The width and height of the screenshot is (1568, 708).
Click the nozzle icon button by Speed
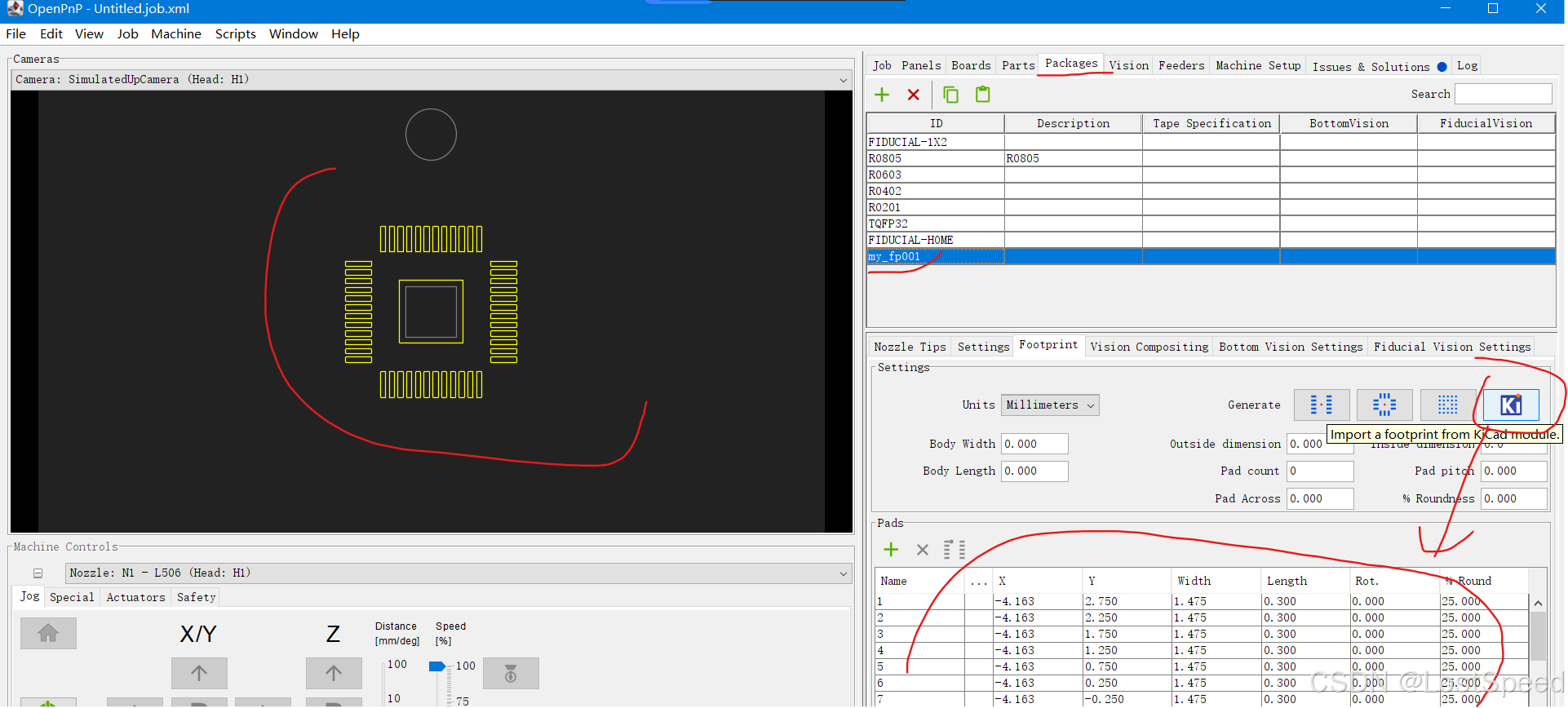(x=511, y=674)
